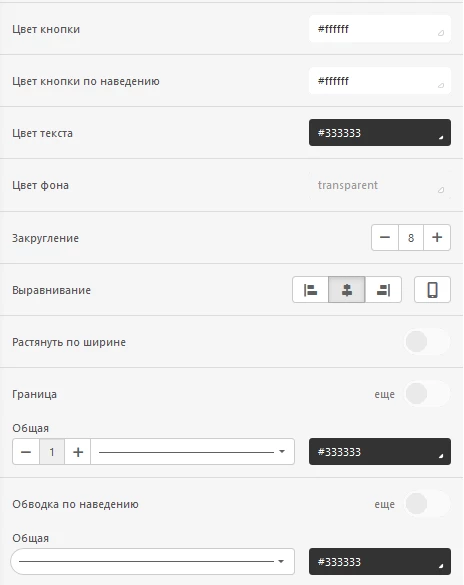Enable the Граница toggle
This screenshot has width=464, height=585.
click(427, 394)
